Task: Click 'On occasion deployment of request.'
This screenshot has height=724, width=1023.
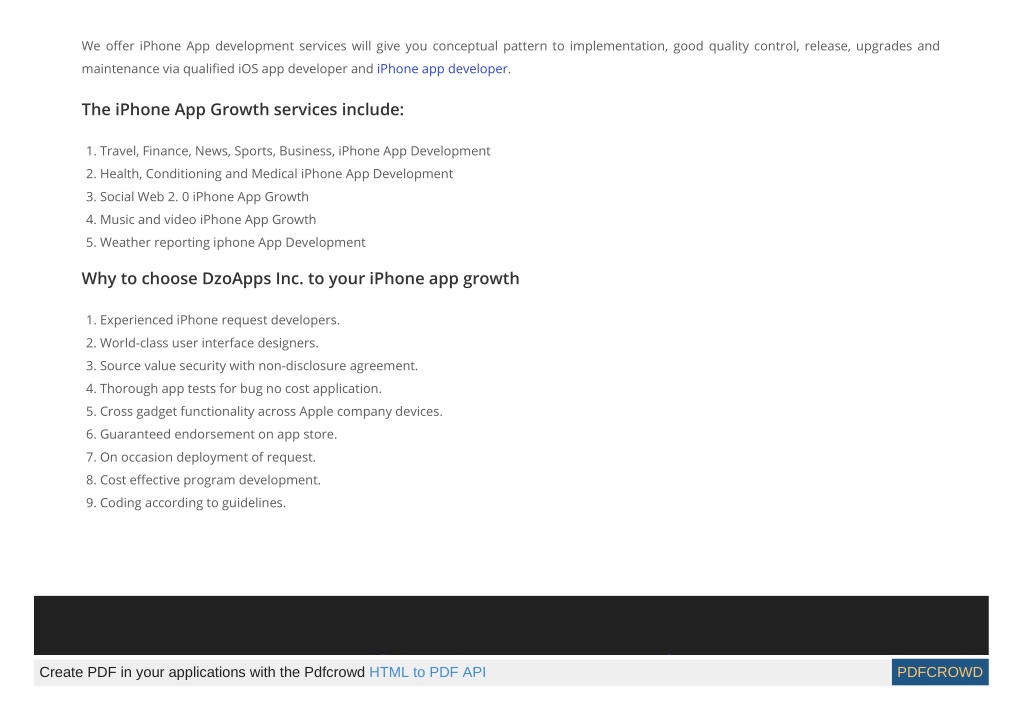Action: [207, 457]
